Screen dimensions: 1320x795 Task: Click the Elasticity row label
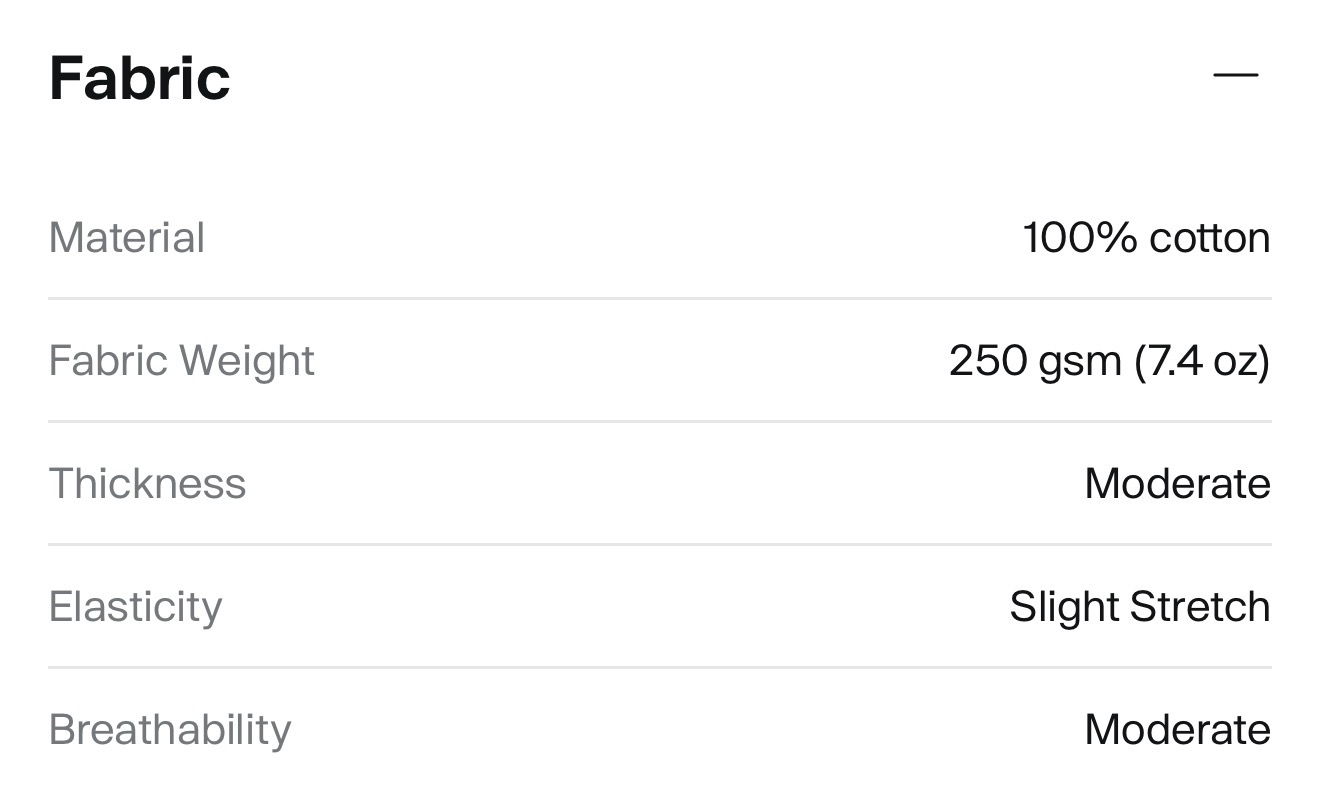(x=135, y=607)
